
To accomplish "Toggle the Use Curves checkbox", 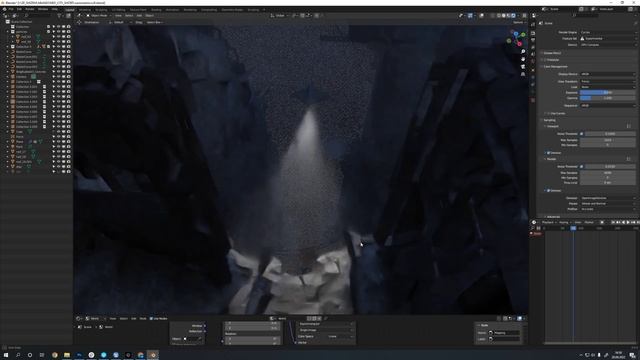I will [548, 113].
